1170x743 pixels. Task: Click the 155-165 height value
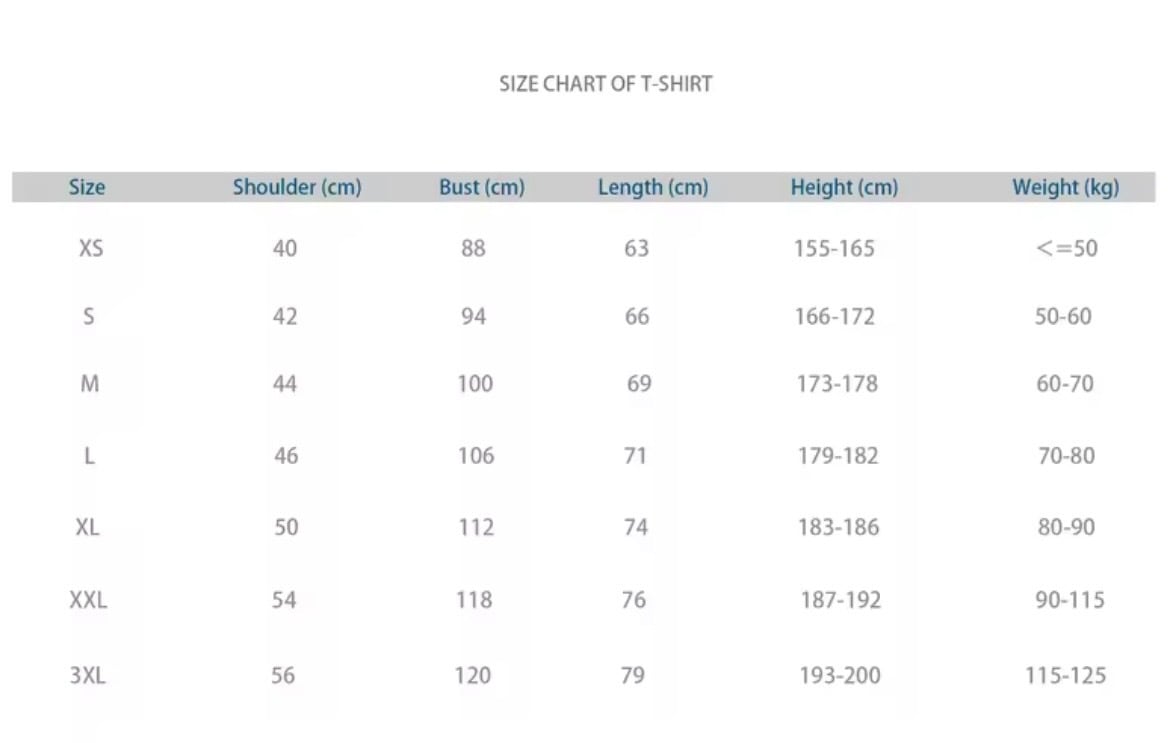834,249
